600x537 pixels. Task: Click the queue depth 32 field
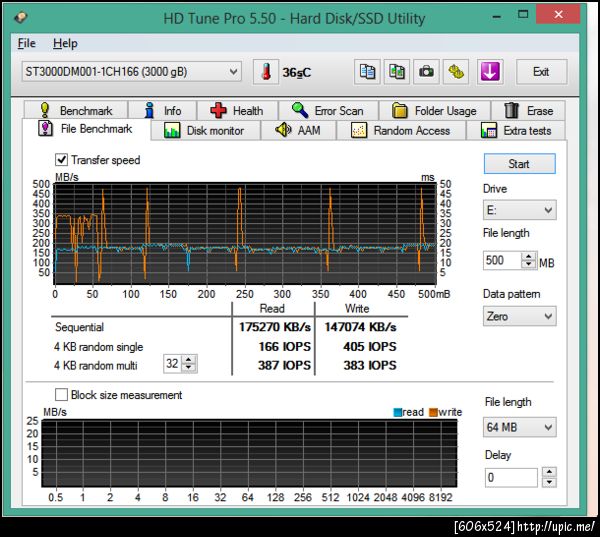173,363
